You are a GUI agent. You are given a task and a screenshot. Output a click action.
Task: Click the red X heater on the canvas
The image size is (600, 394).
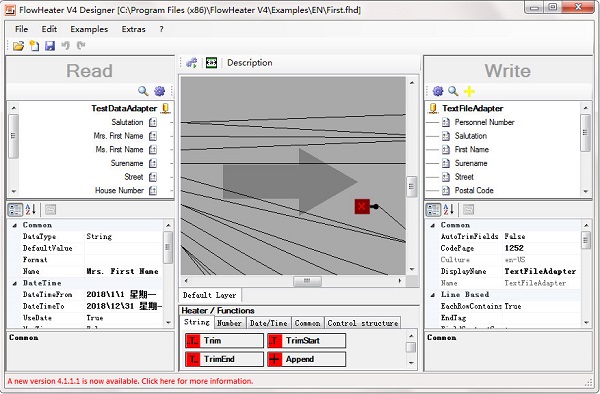tap(362, 207)
